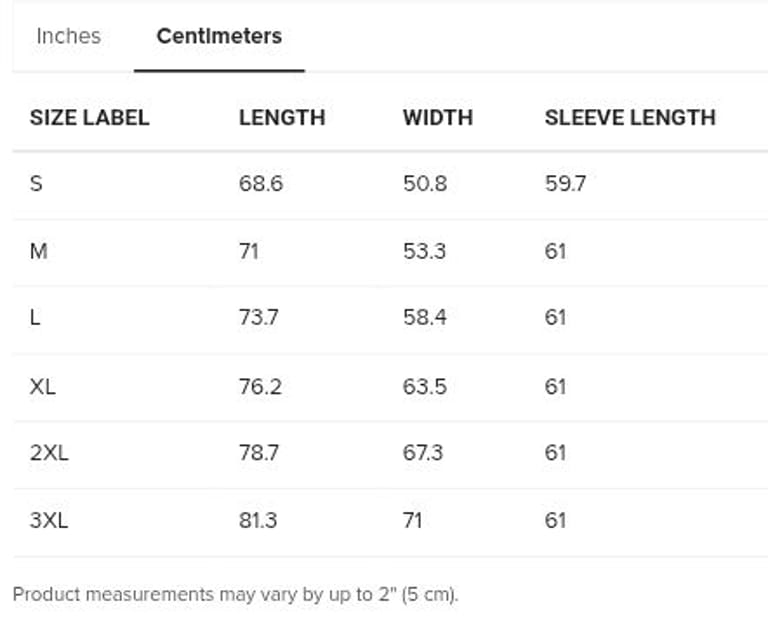768x639 pixels.
Task: Select the 2XL size row label
Action: pos(49,453)
